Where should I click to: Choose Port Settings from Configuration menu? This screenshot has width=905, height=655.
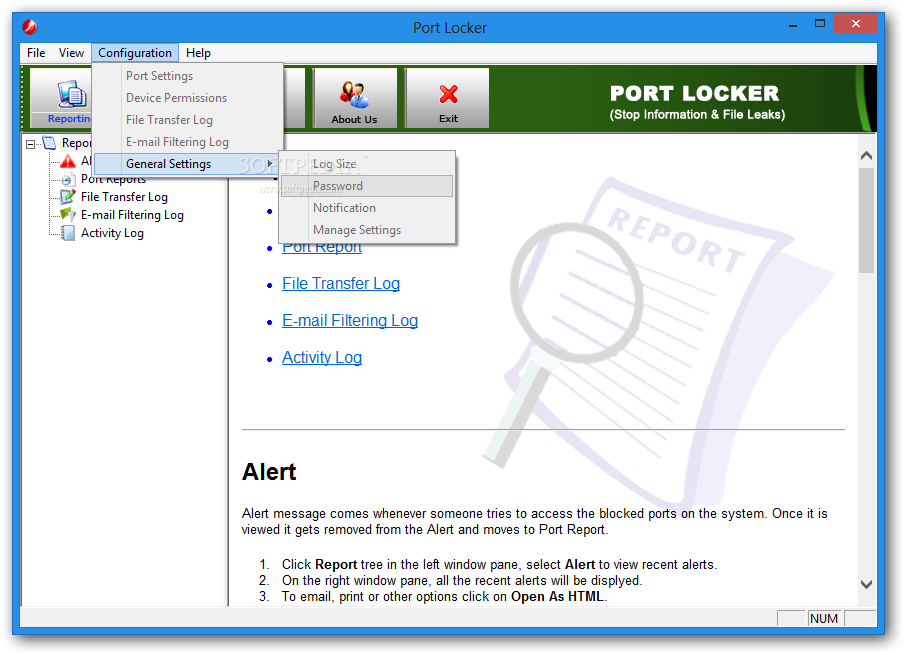[188, 76]
